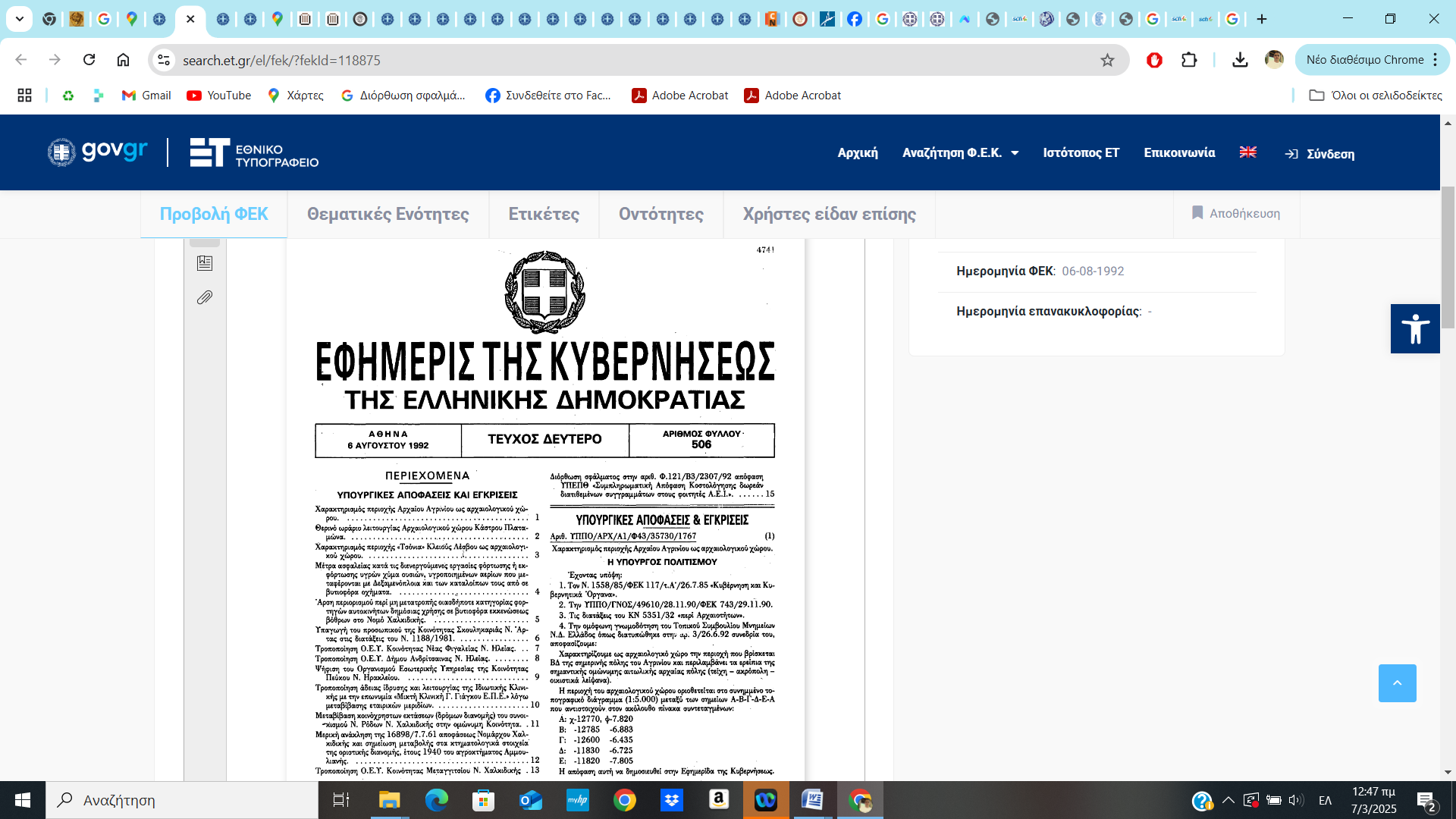Open the accessibility options icon
Viewport: 1456px width, 819px height.
coord(1414,328)
